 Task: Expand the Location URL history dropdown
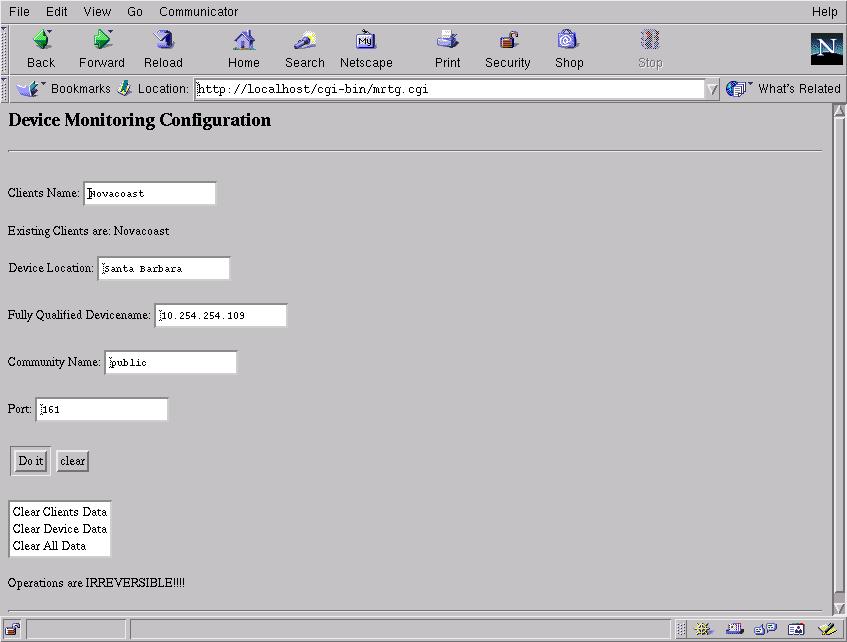712,89
